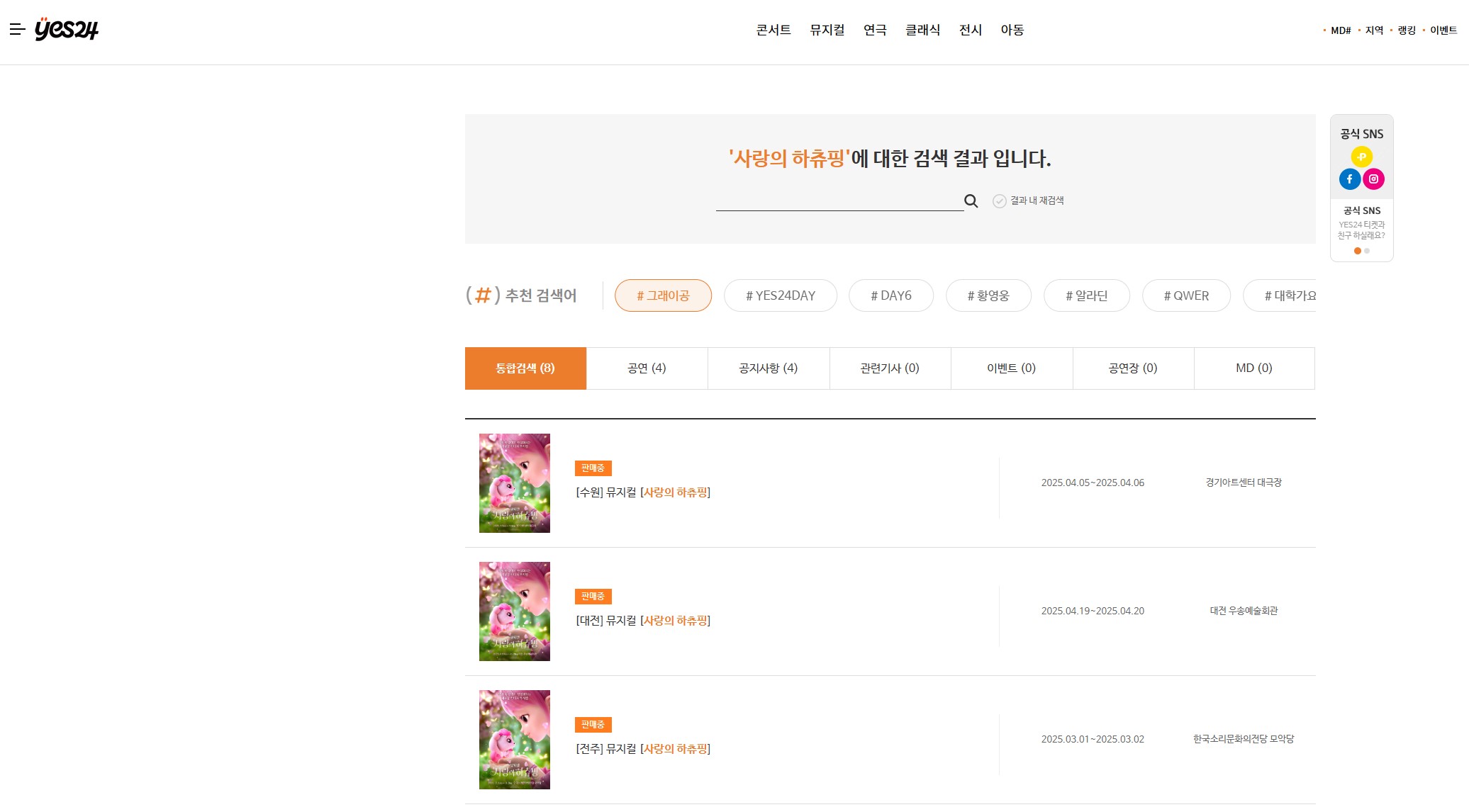1469x812 pixels.
Task: Select the first orange carousel dot
Action: (1357, 251)
